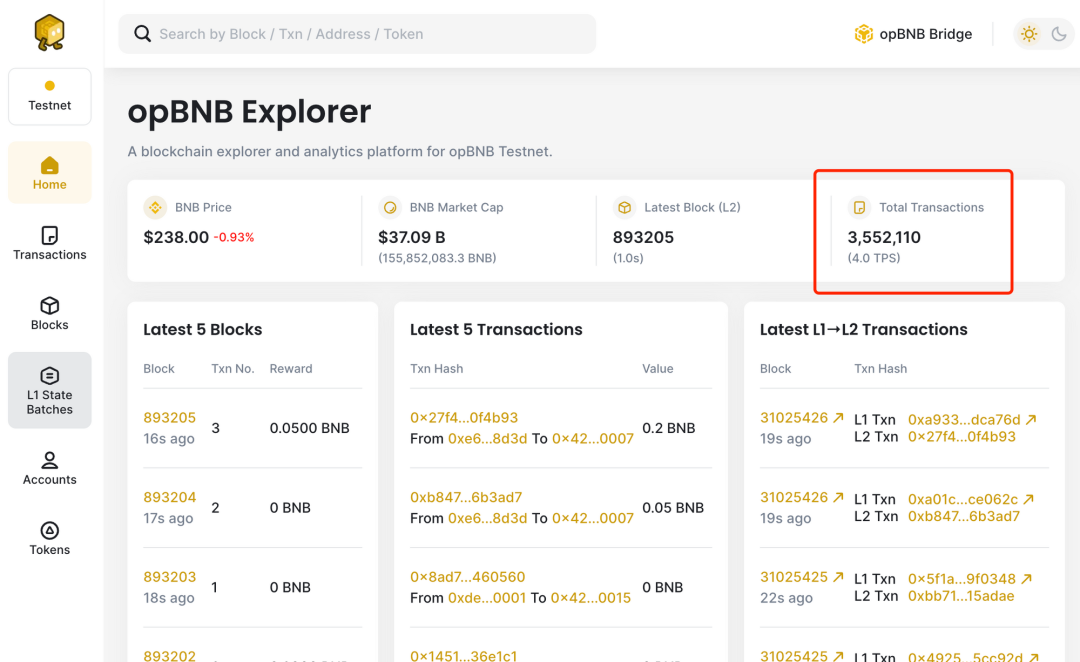Click the Latest 5 Blocks heading
The height and width of the screenshot is (662, 1080).
pos(202,329)
